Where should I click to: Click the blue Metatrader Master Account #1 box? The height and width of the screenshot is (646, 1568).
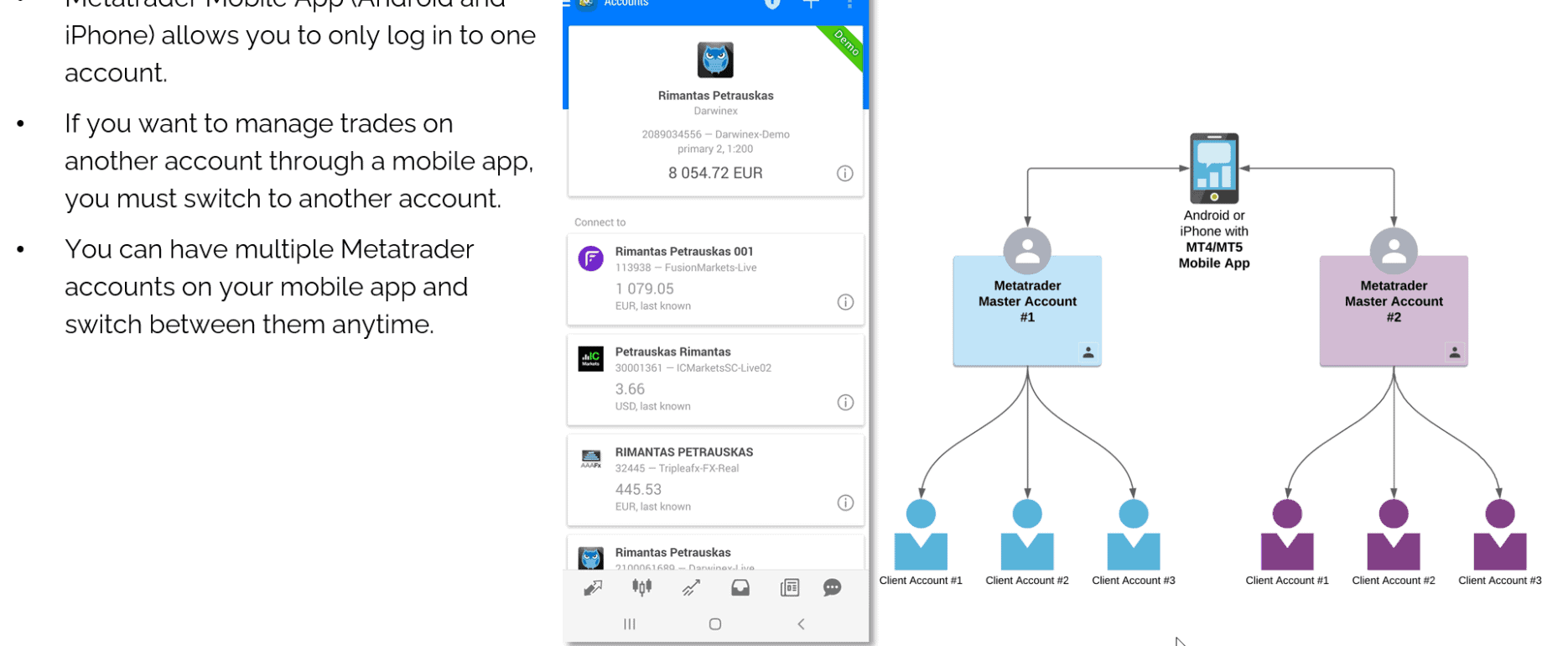(1027, 311)
